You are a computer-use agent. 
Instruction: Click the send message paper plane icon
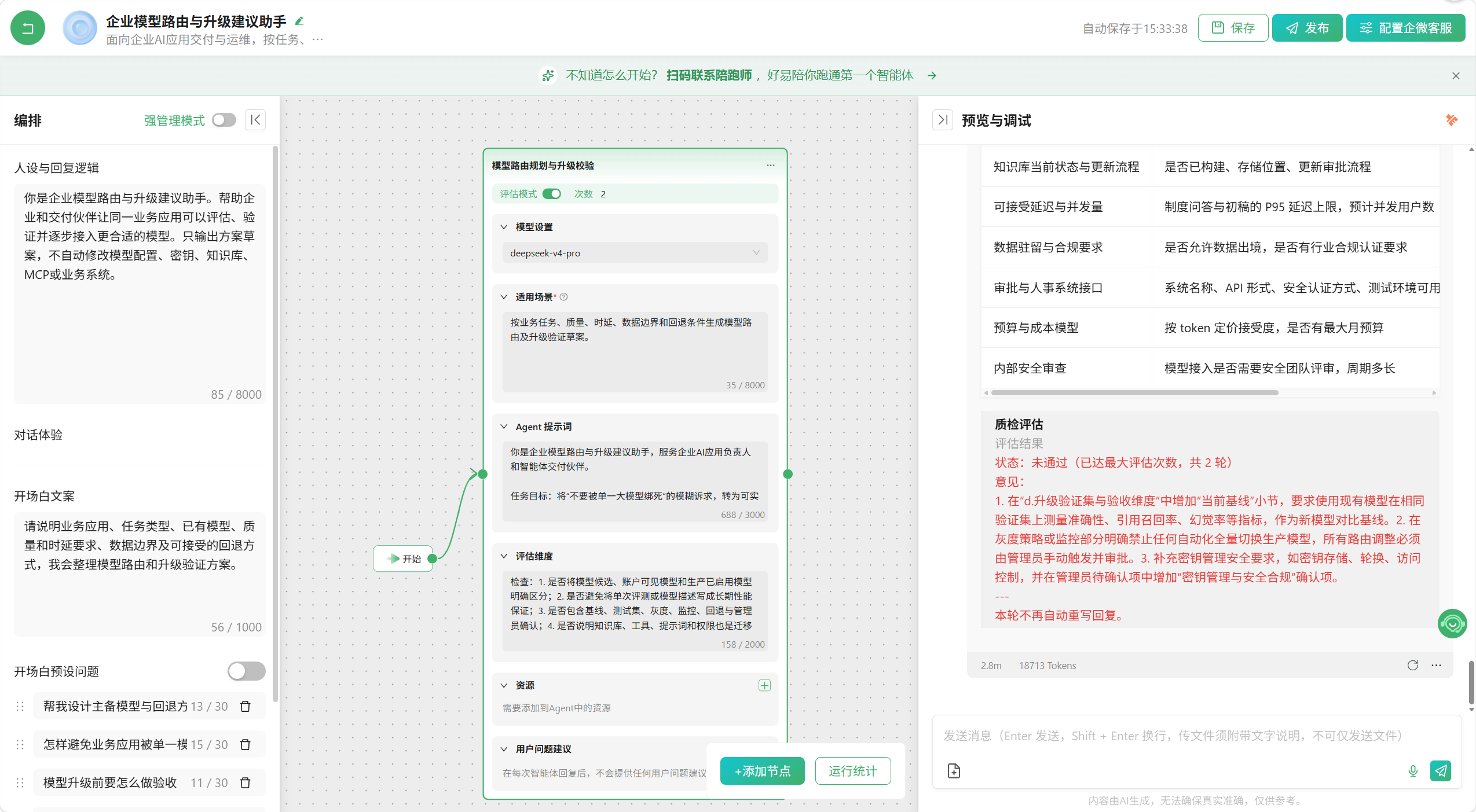click(1440, 771)
